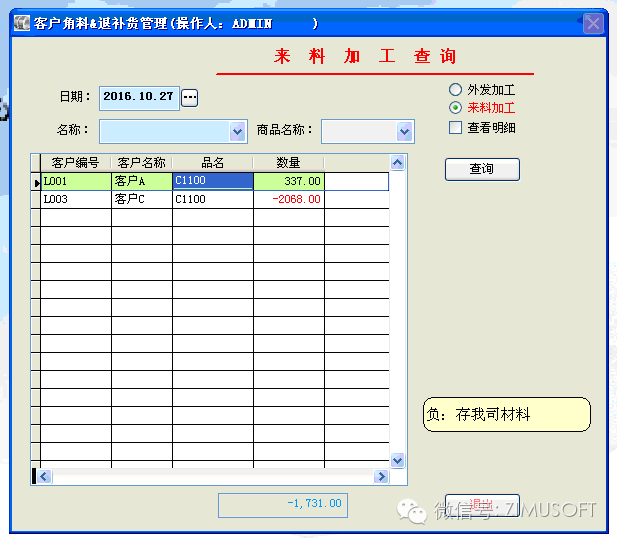Expand the 商品名称 dropdown list
The width and height of the screenshot is (617, 542).
(404, 130)
